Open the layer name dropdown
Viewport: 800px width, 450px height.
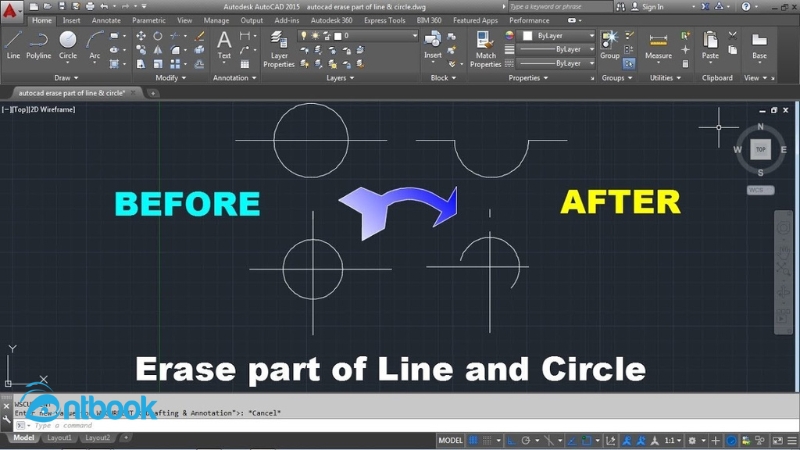pyautogui.click(x=358, y=36)
